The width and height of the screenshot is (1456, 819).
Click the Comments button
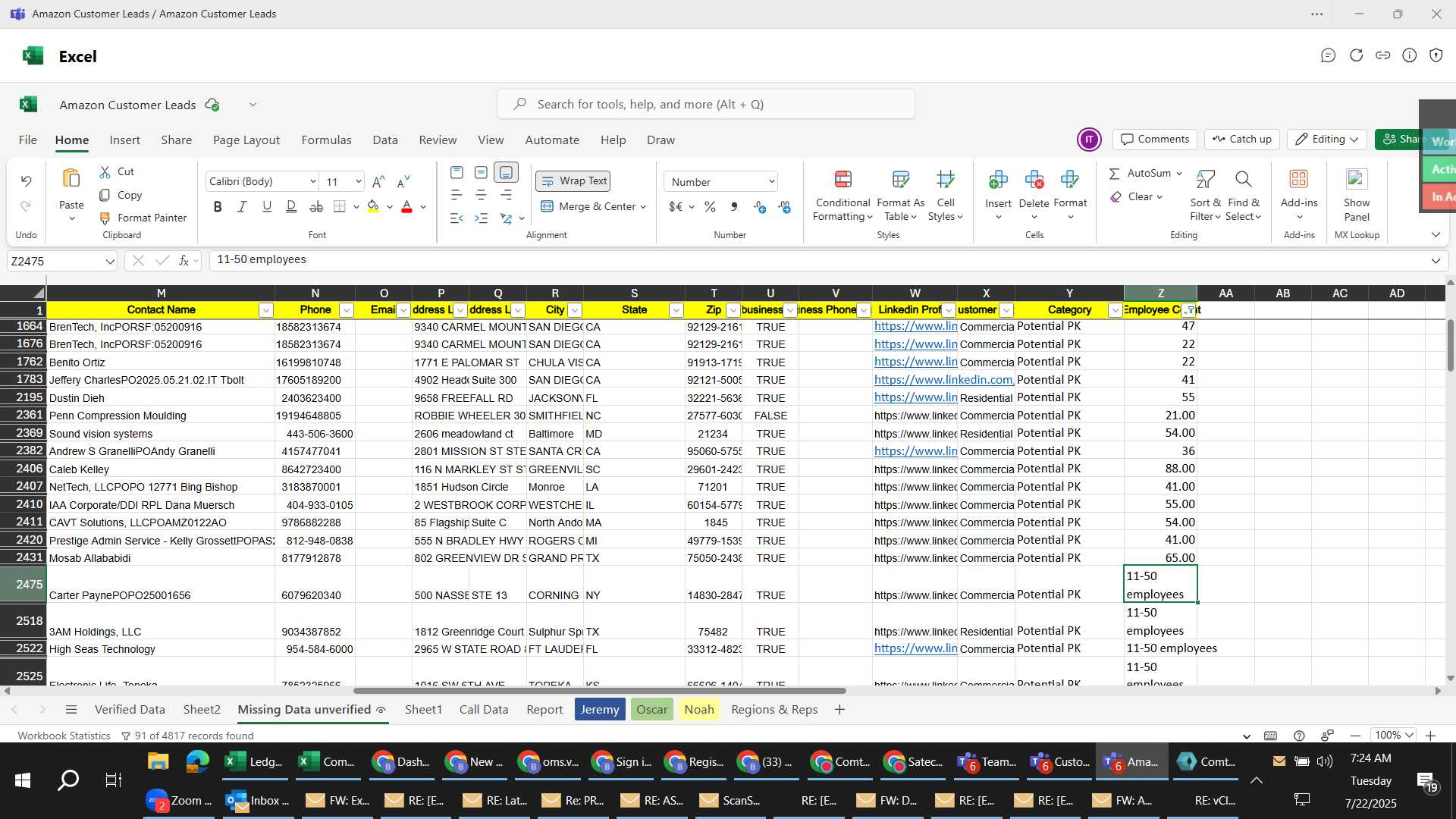[x=1155, y=140]
